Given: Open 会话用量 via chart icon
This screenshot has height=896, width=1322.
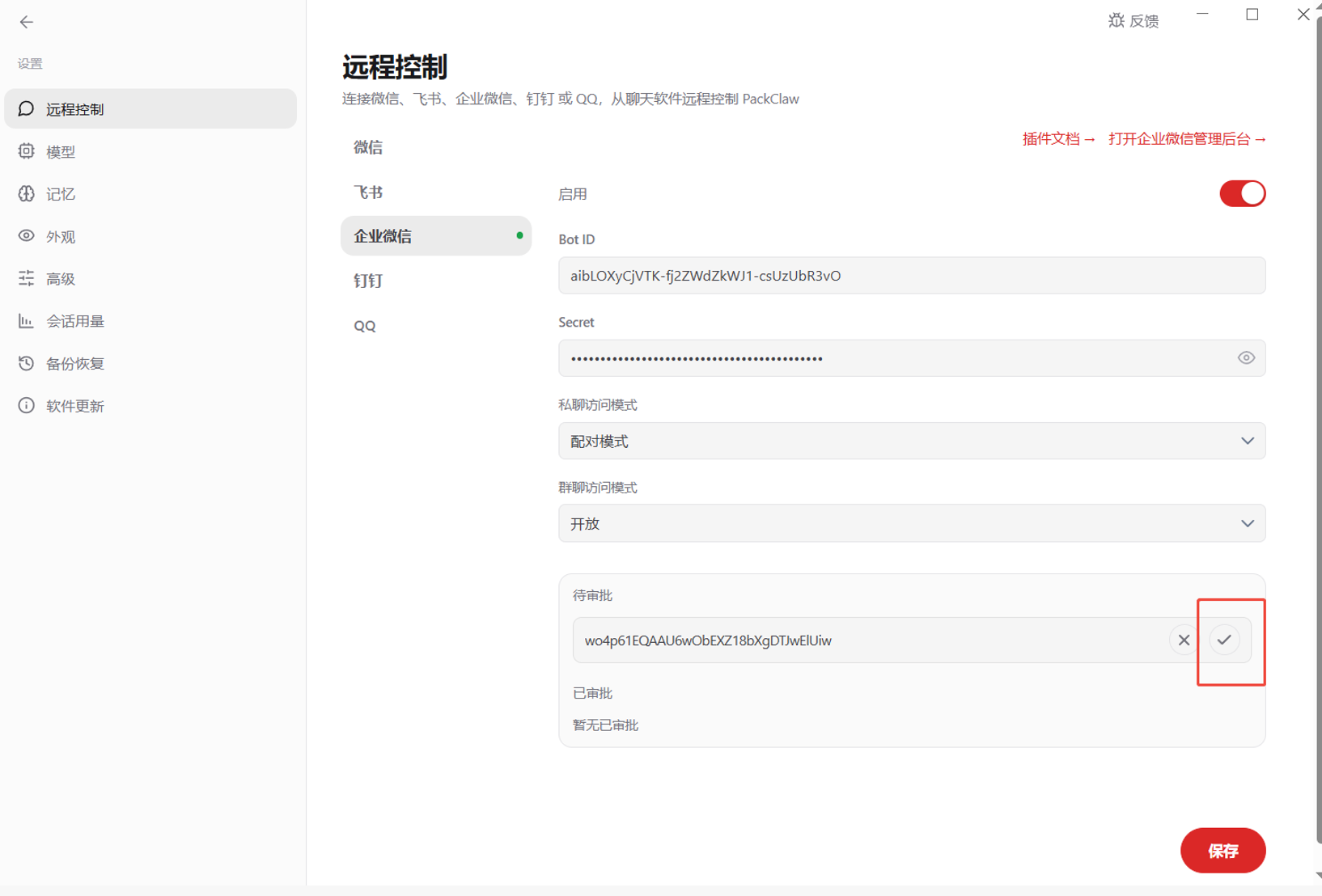Looking at the screenshot, I should 27,321.
